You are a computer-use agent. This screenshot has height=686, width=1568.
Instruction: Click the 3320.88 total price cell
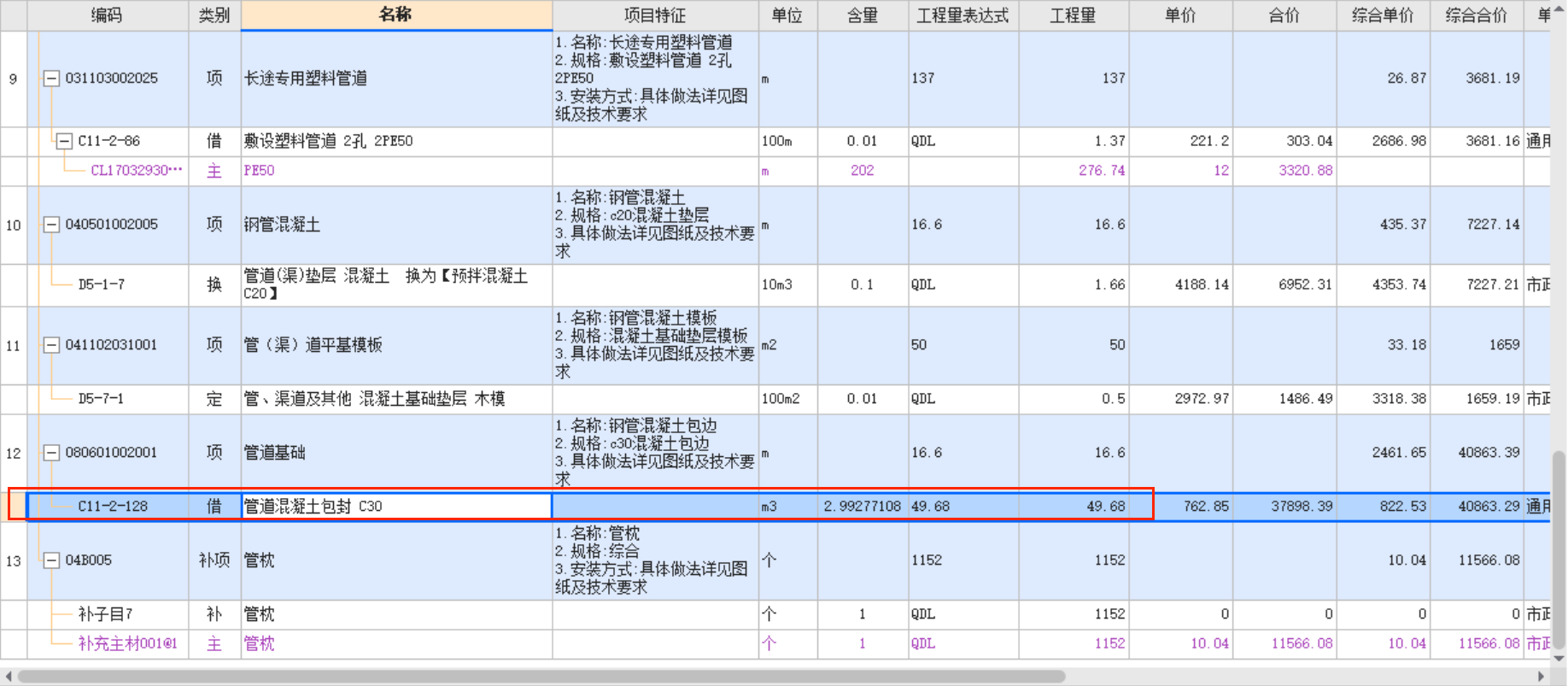pos(1284,171)
